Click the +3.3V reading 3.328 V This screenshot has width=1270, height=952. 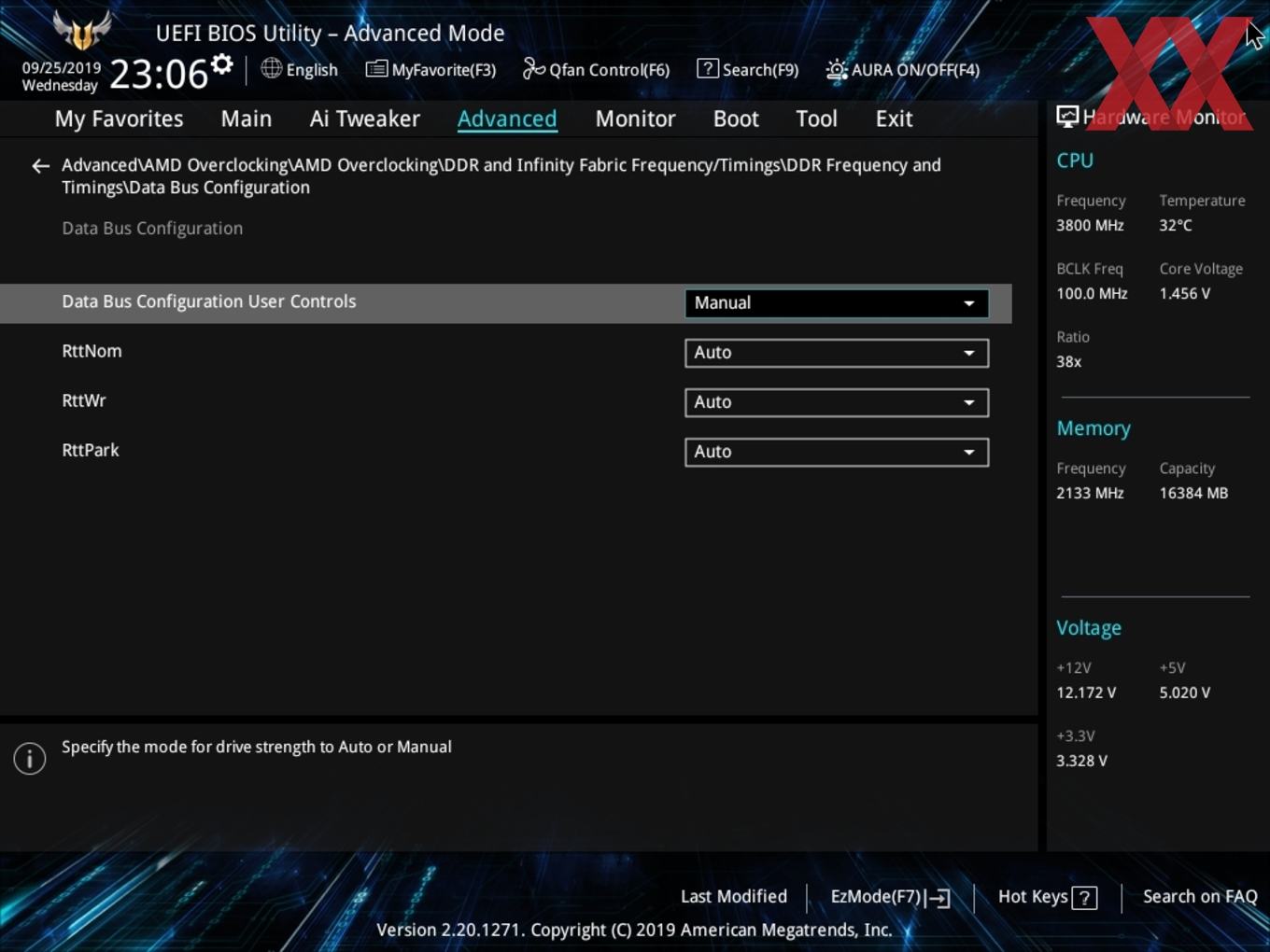tap(1081, 761)
